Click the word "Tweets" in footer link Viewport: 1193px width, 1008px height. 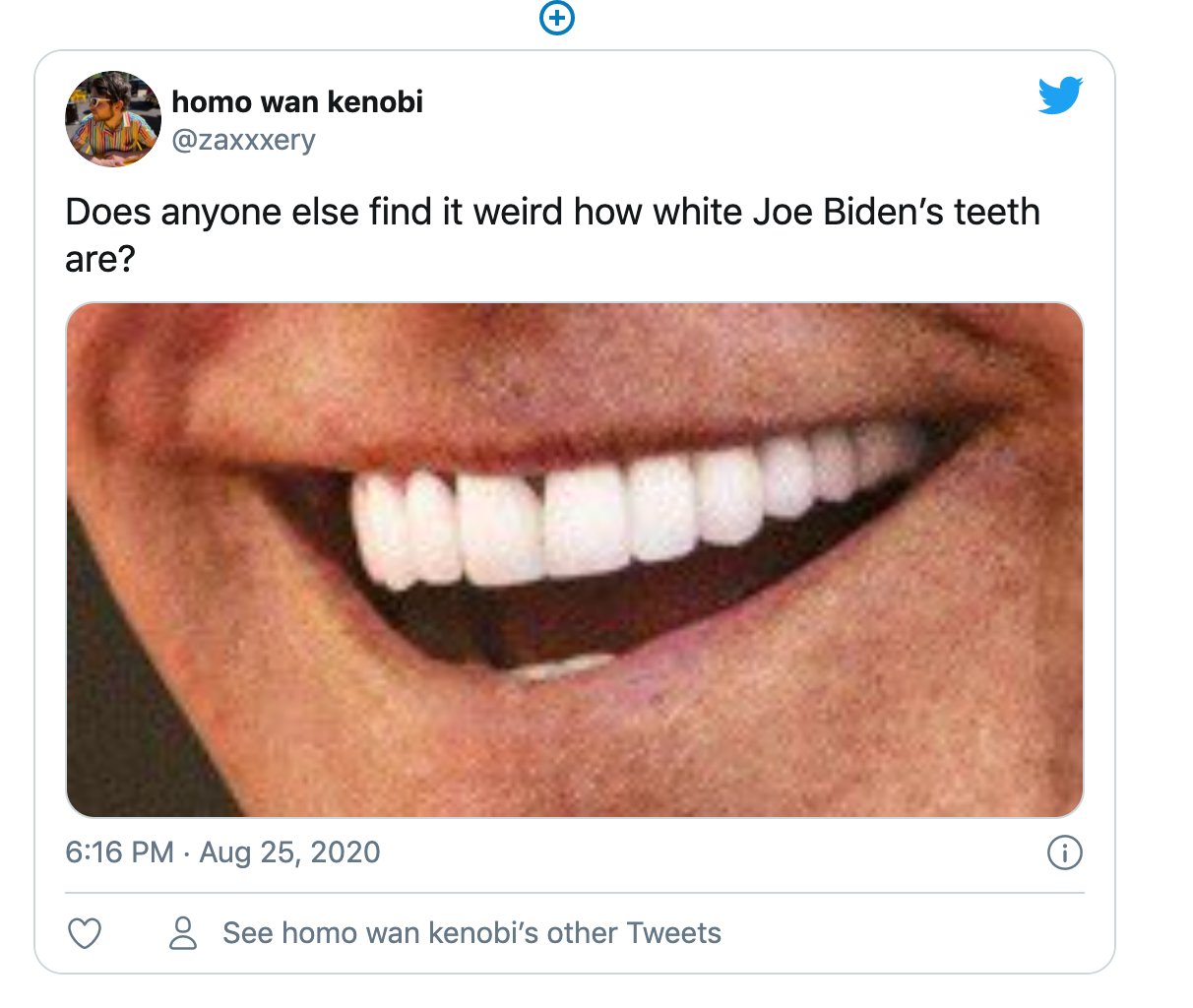[673, 933]
